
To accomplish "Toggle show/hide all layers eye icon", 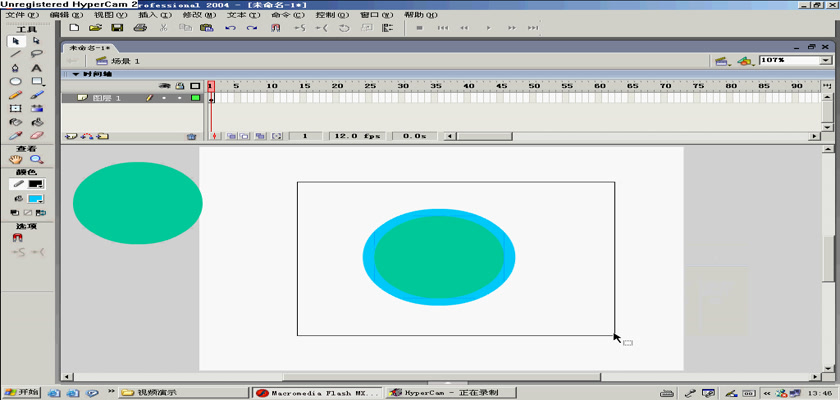I will pyautogui.click(x=166, y=86).
